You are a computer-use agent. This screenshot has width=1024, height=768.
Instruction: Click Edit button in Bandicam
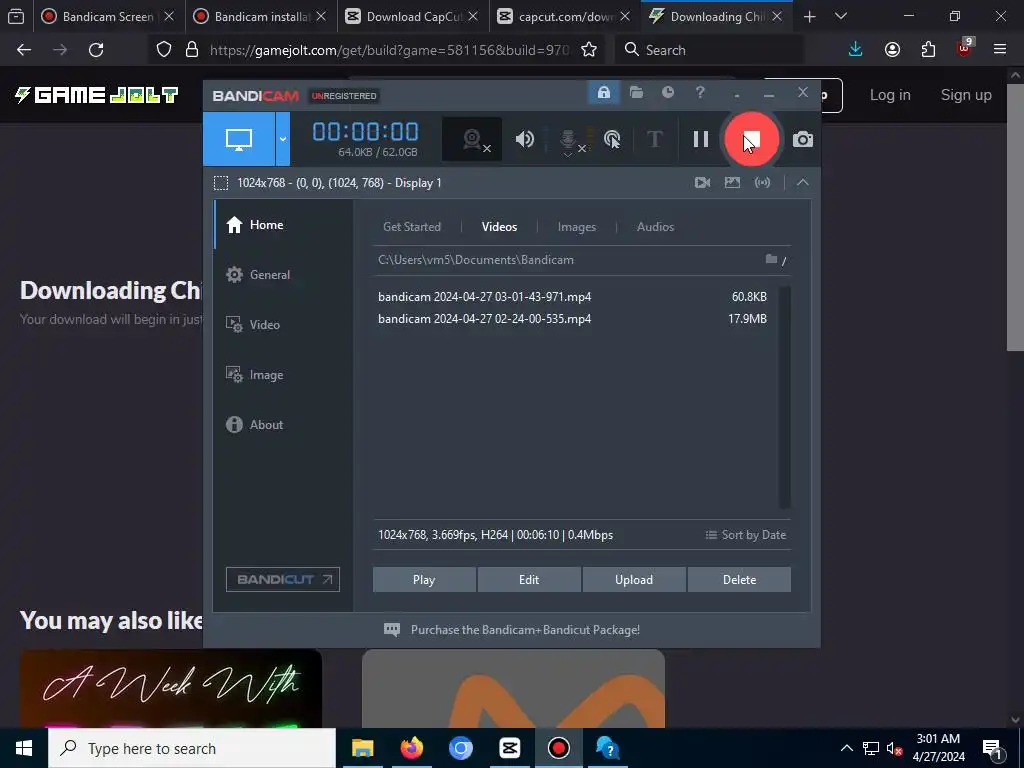point(529,580)
